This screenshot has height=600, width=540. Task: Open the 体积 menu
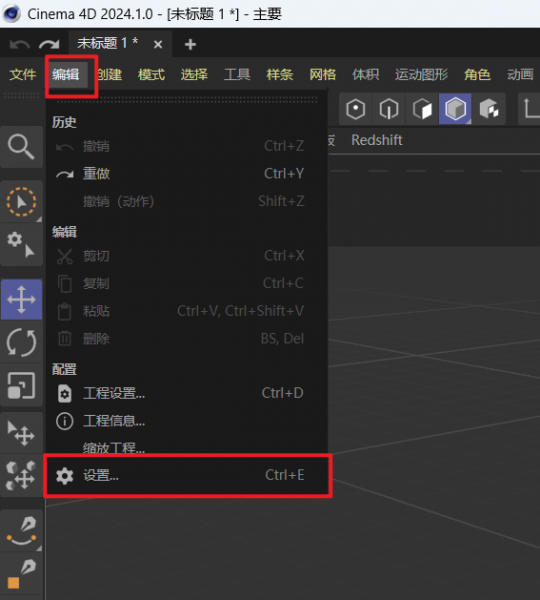(x=365, y=74)
